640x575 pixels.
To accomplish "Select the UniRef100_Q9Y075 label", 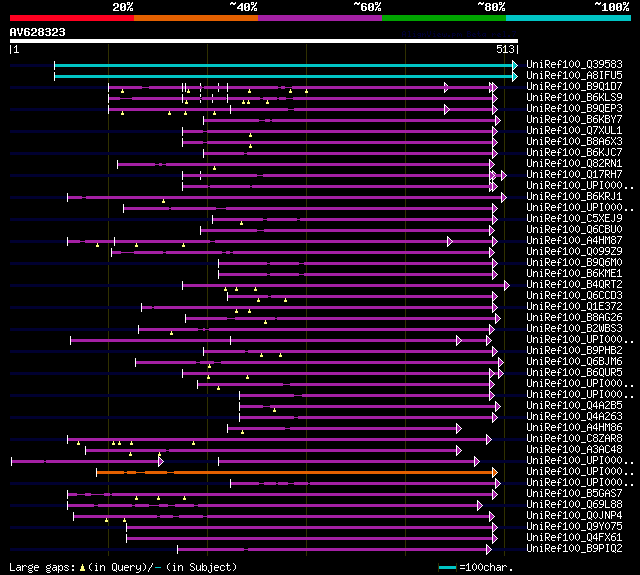I will [x=574, y=527].
